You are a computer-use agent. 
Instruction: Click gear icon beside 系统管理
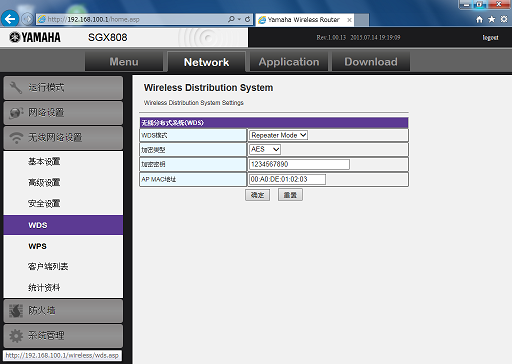click(x=16, y=336)
